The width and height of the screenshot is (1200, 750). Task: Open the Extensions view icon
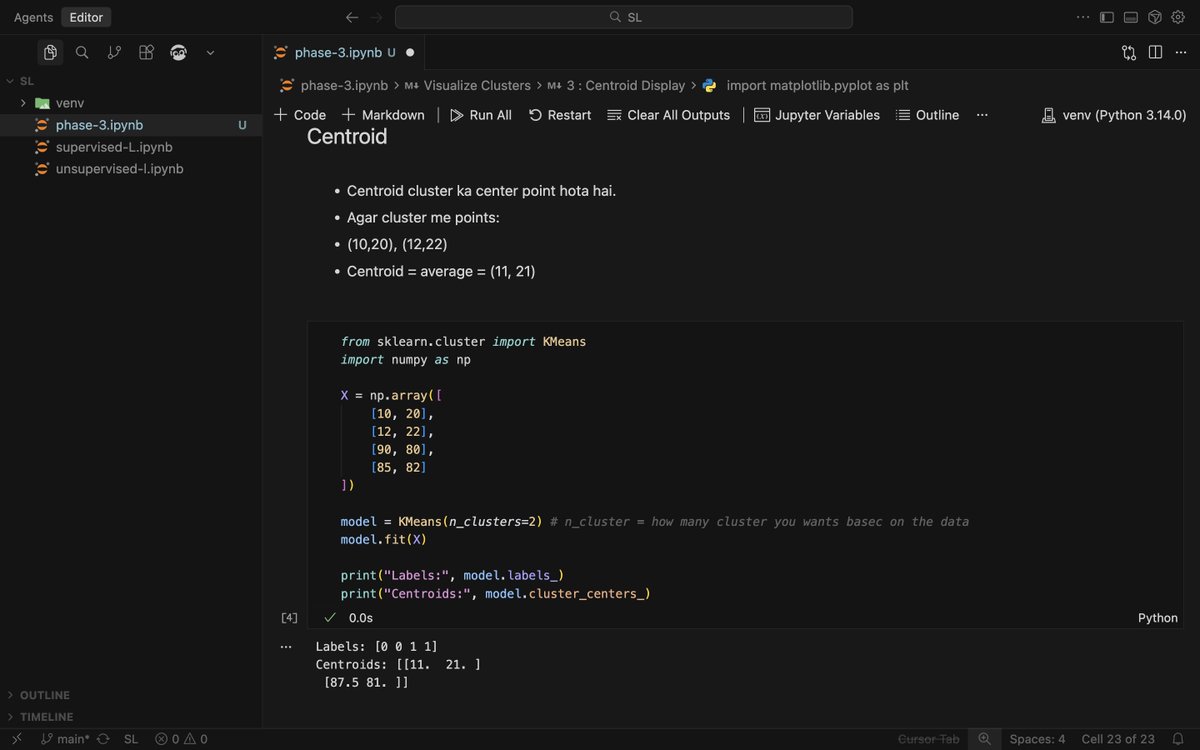click(146, 52)
